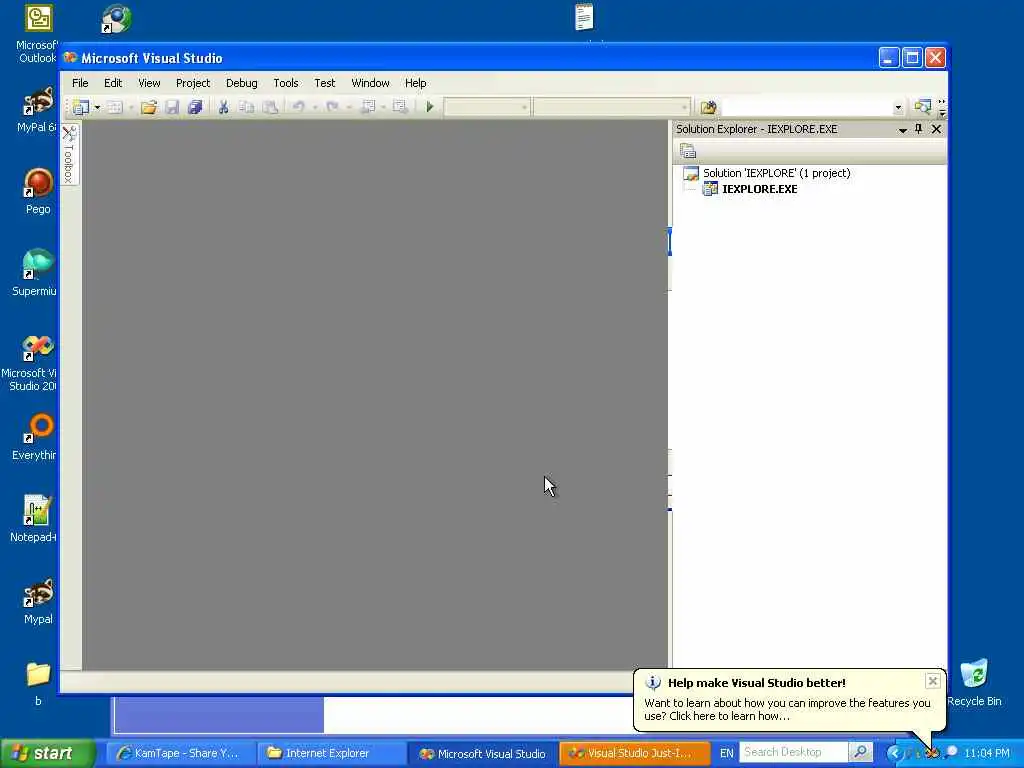Close the Help make Visual Studio better balloon
This screenshot has width=1024, height=768.
point(933,681)
